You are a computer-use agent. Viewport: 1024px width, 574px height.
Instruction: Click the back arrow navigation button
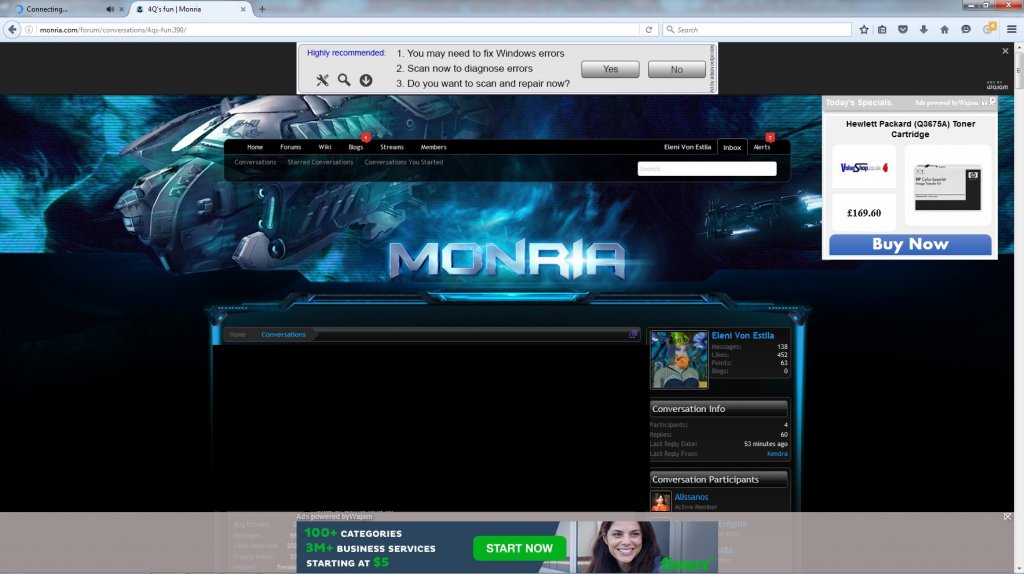coord(13,30)
